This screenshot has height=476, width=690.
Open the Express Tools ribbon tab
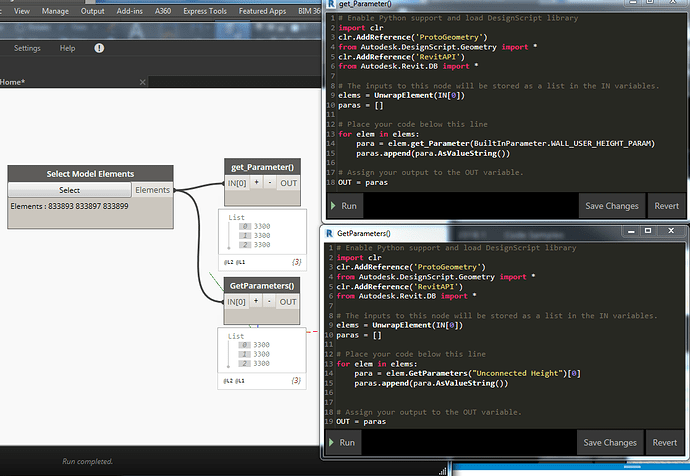[205, 11]
